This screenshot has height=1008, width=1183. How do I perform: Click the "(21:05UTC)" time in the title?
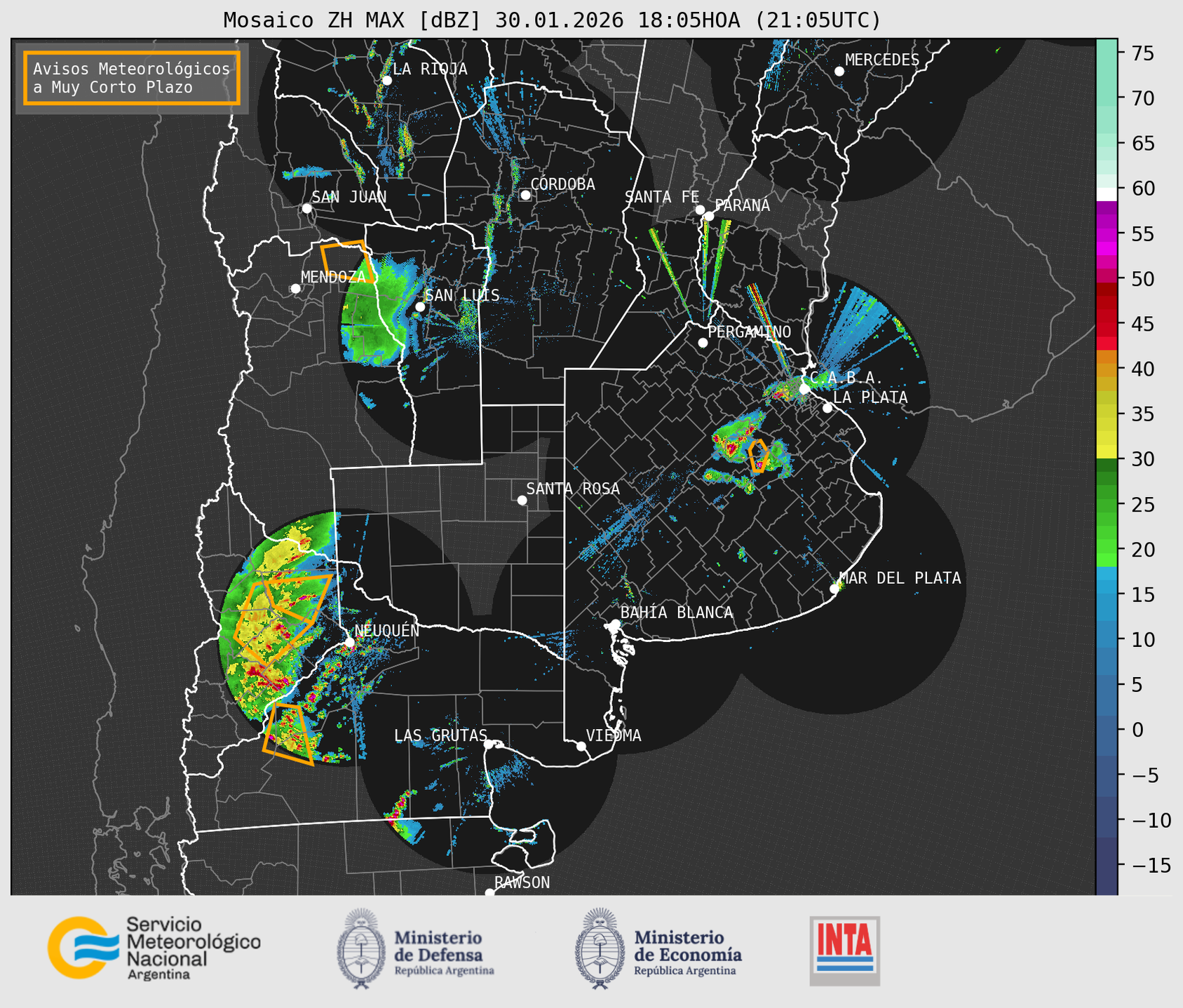tap(818, 20)
